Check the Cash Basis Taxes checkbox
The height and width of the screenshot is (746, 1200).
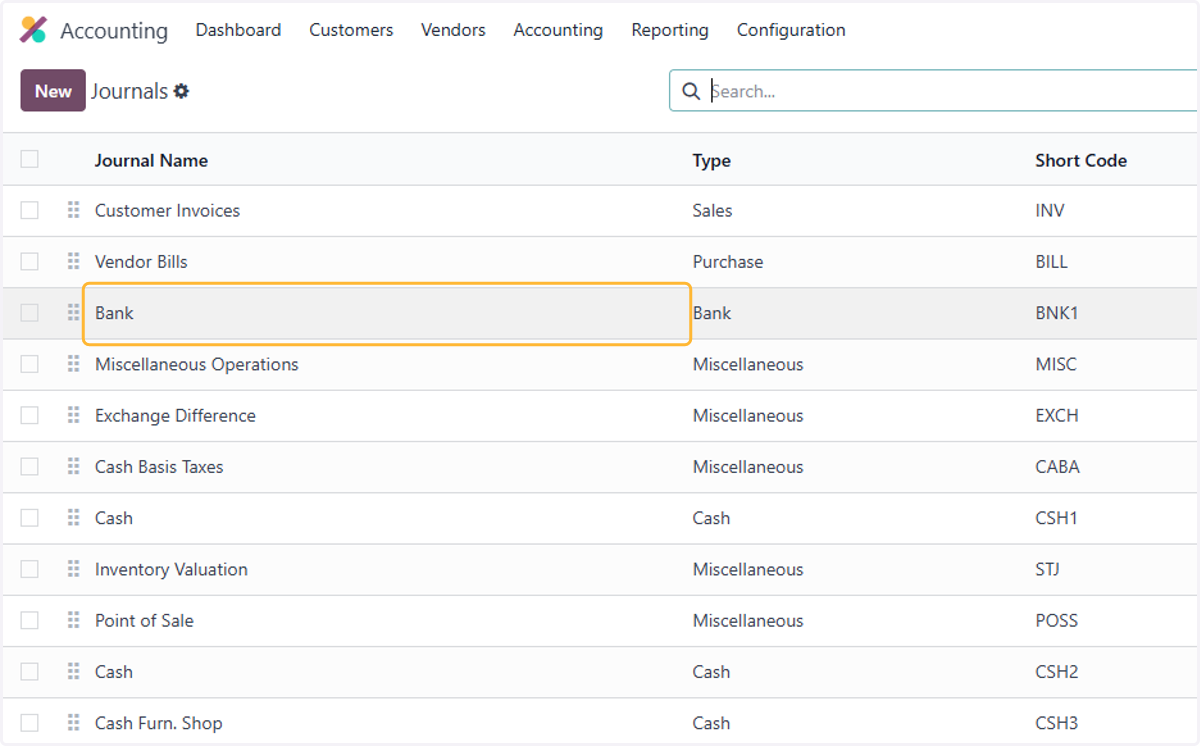tap(29, 466)
